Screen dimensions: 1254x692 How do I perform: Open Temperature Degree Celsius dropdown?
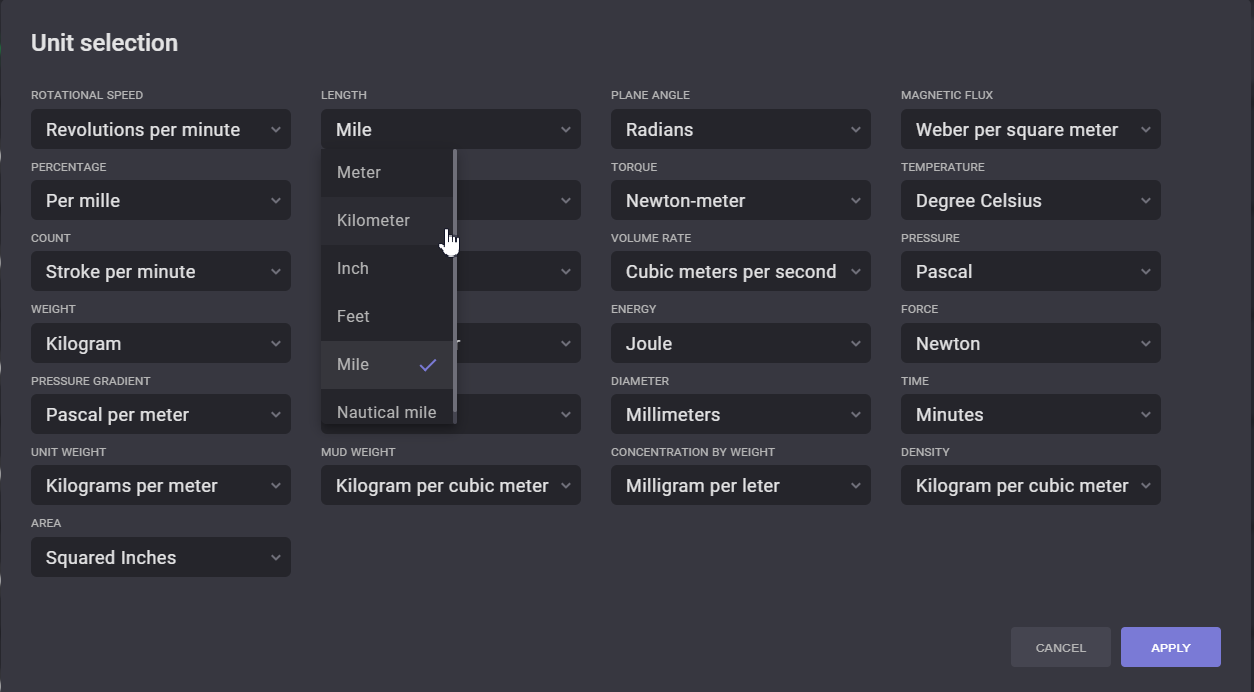pos(1030,201)
